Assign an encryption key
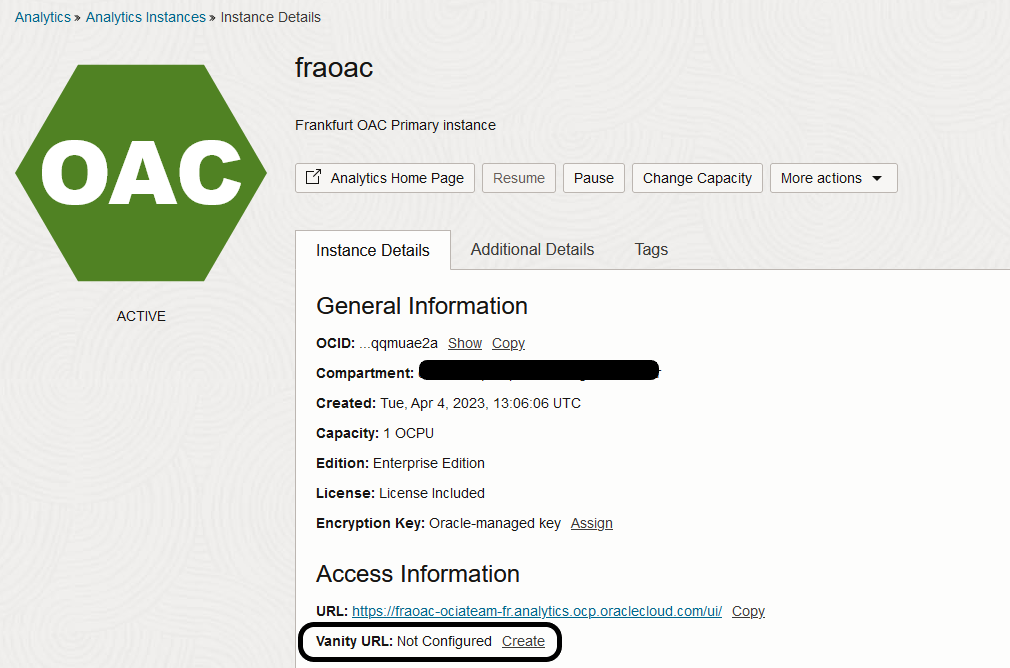 pos(592,523)
